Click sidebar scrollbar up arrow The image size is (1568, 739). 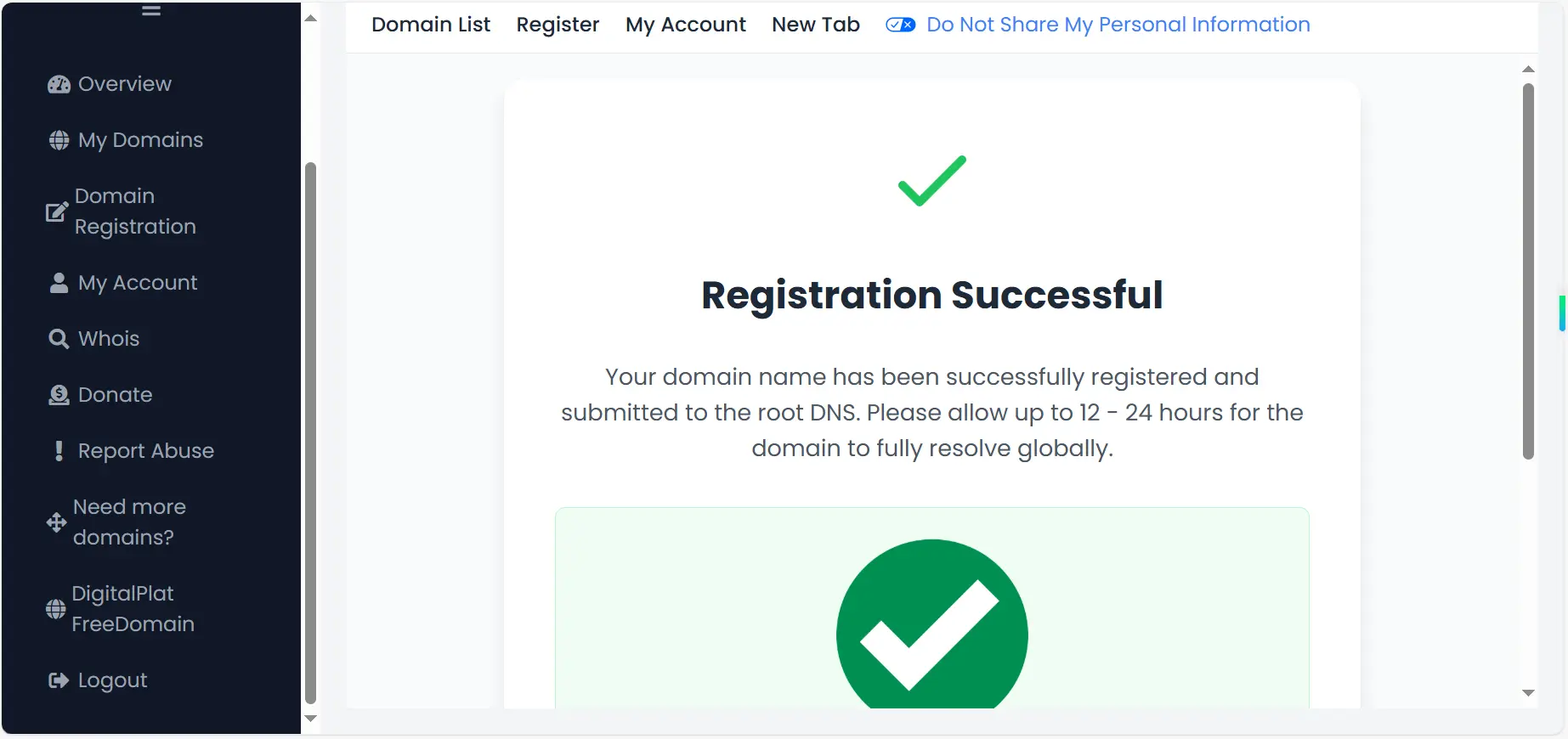click(x=311, y=18)
